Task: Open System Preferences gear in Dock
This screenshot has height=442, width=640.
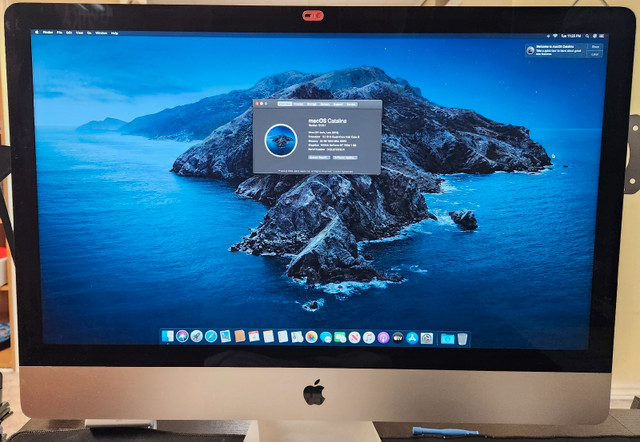Action: click(x=427, y=337)
